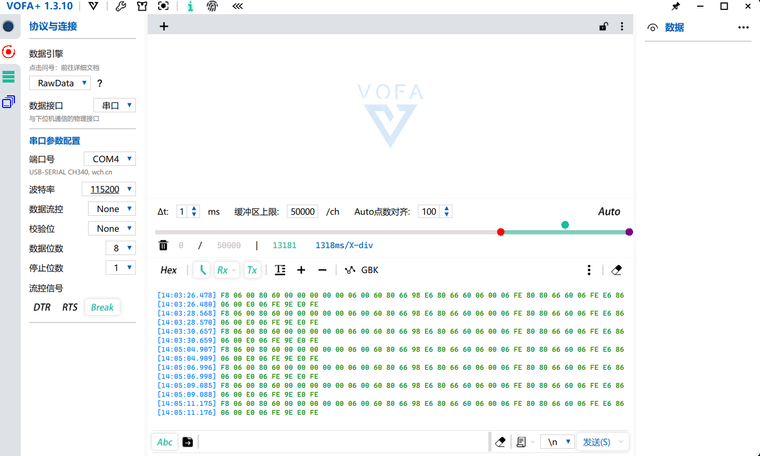Screen dimensions: 760x456
Task: Click the 数据 panel title
Action: click(x=674, y=27)
